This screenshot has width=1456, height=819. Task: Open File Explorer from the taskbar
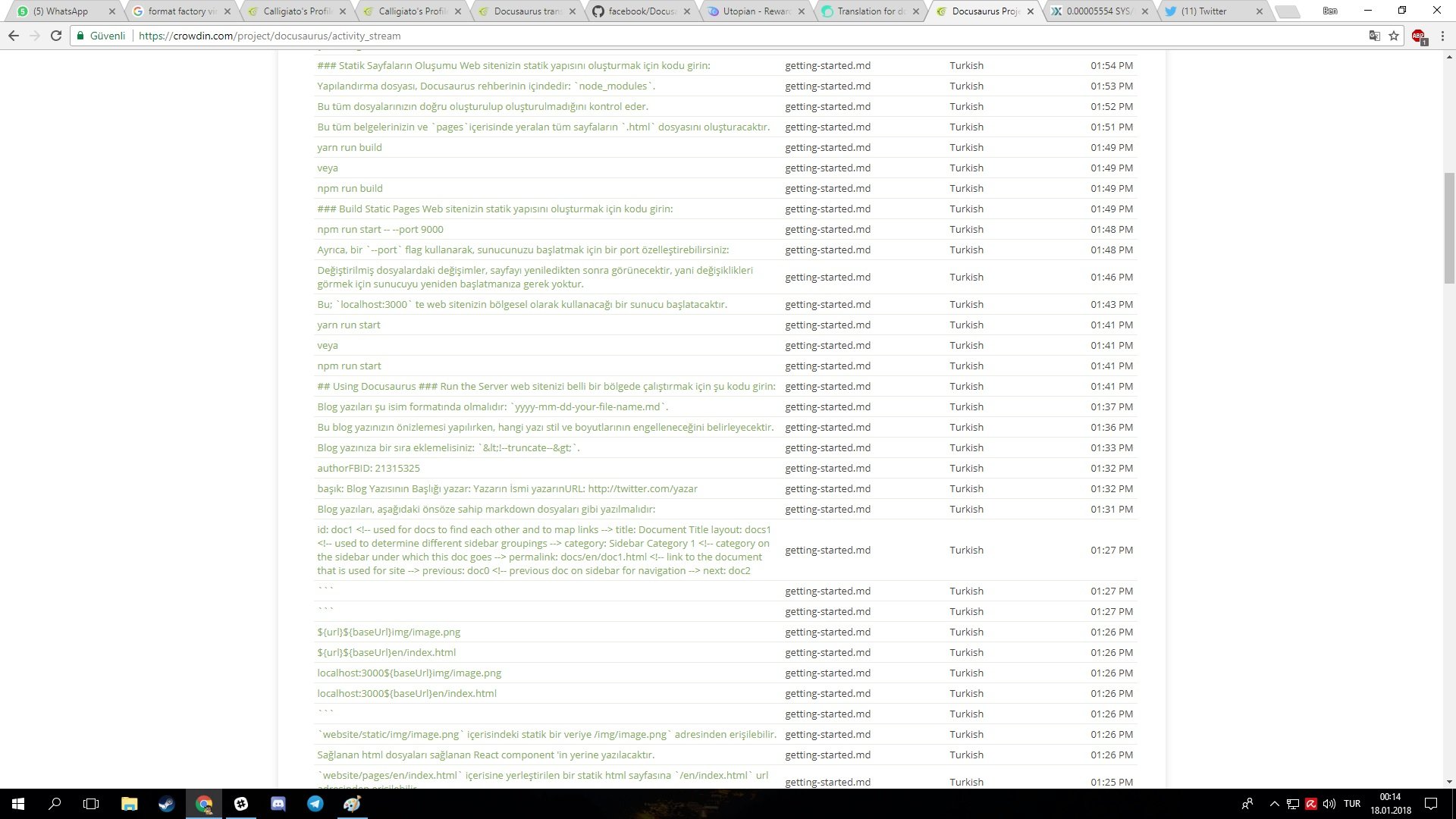click(x=129, y=804)
